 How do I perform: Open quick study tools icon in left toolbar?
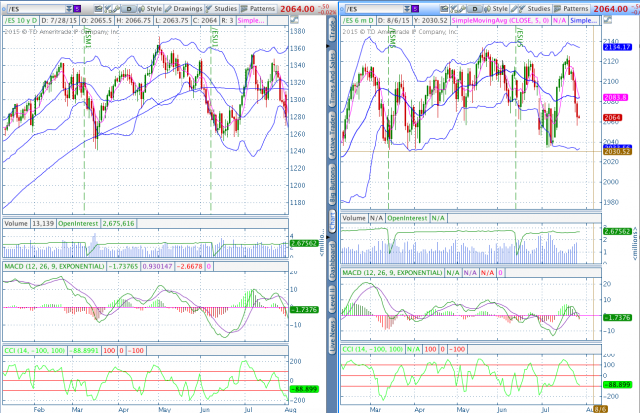pos(108,9)
